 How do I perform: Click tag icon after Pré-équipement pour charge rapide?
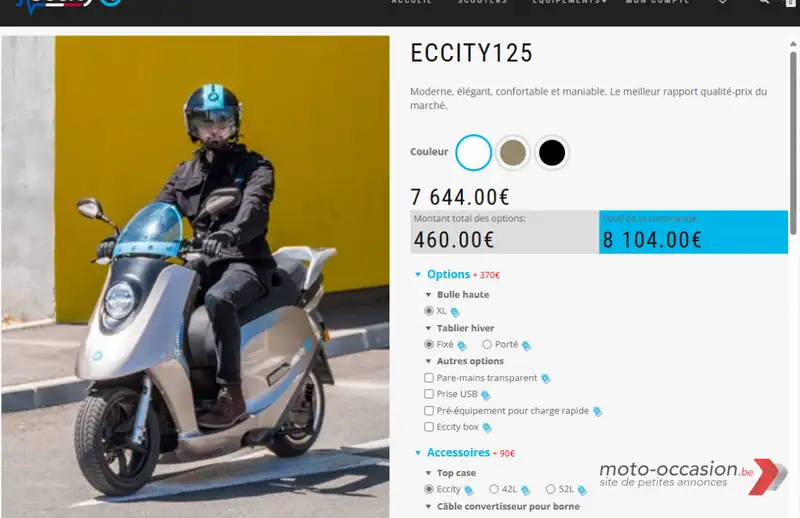click(x=597, y=411)
